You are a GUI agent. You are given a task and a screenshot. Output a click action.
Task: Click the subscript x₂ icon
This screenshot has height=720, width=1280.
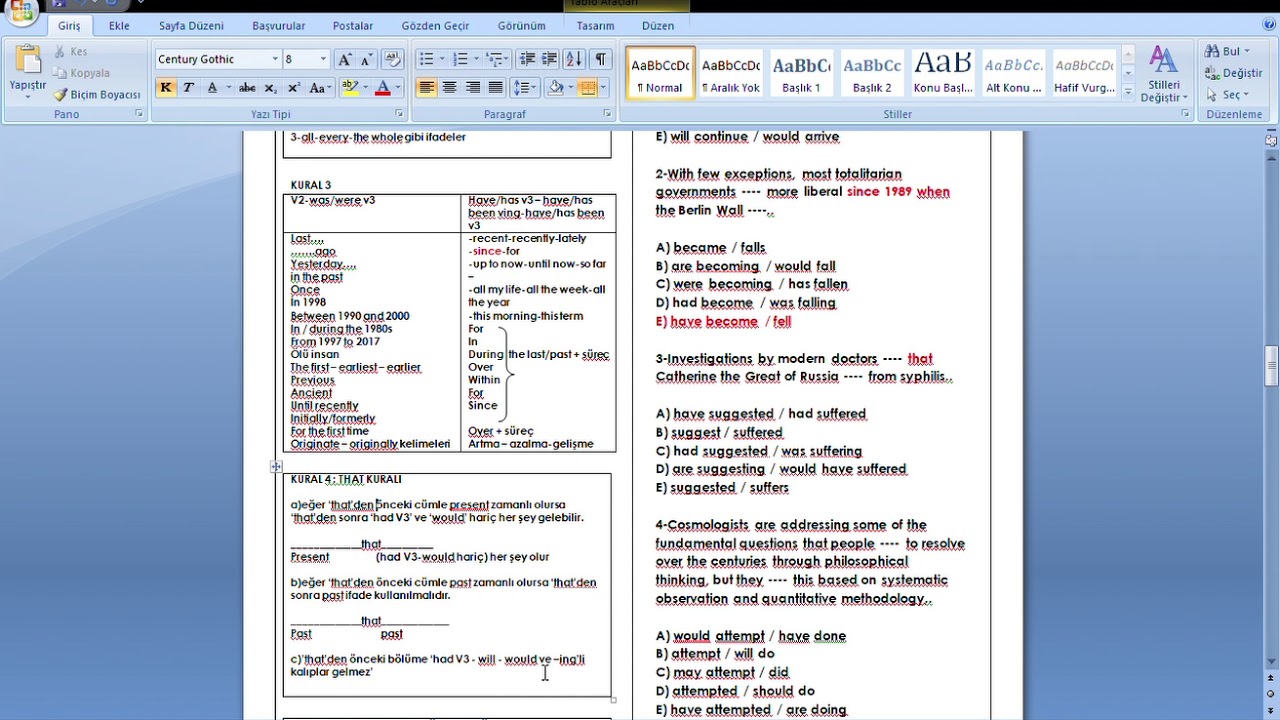[x=271, y=88]
